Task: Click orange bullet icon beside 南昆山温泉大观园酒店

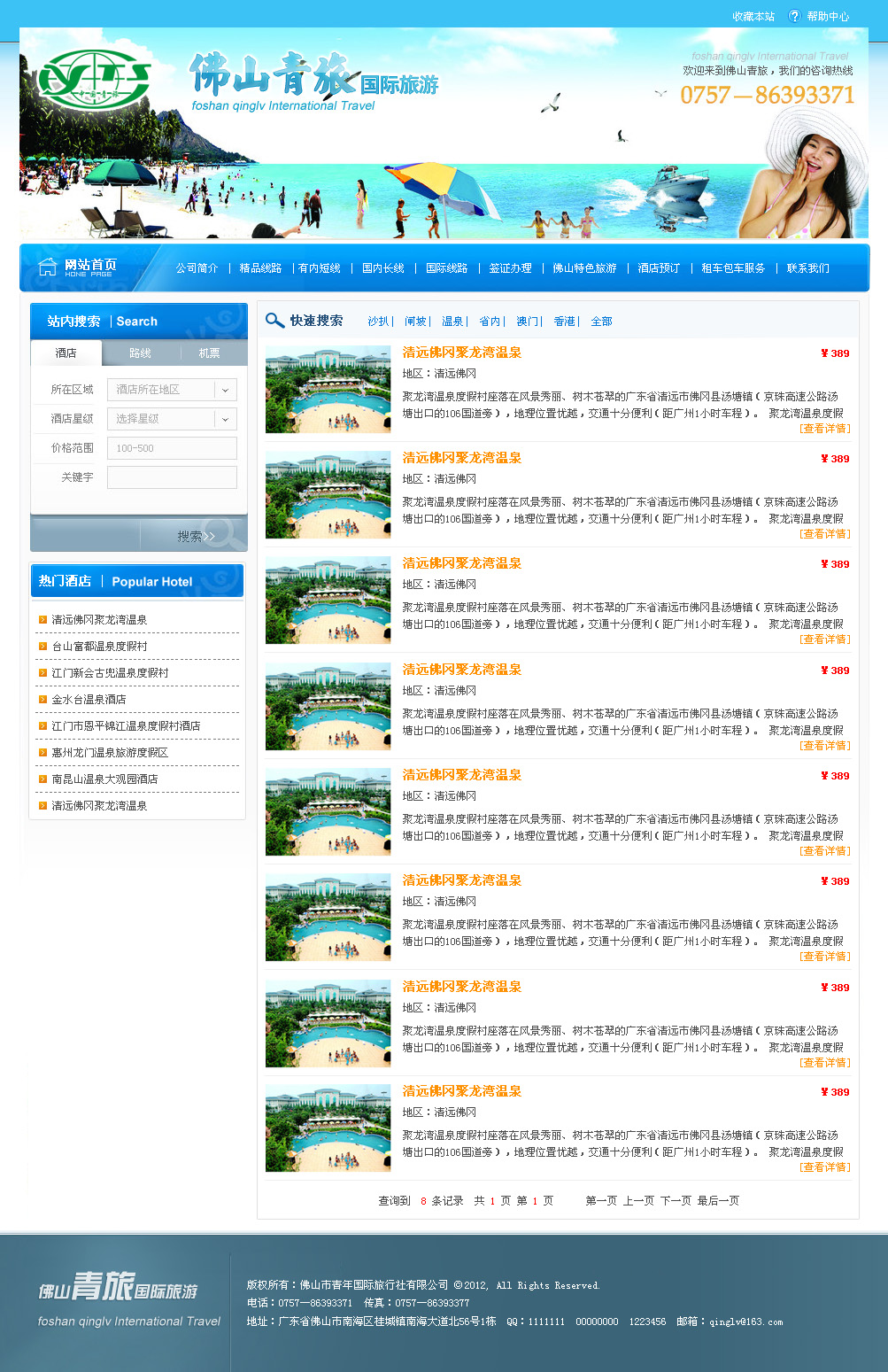Action: 42,779
